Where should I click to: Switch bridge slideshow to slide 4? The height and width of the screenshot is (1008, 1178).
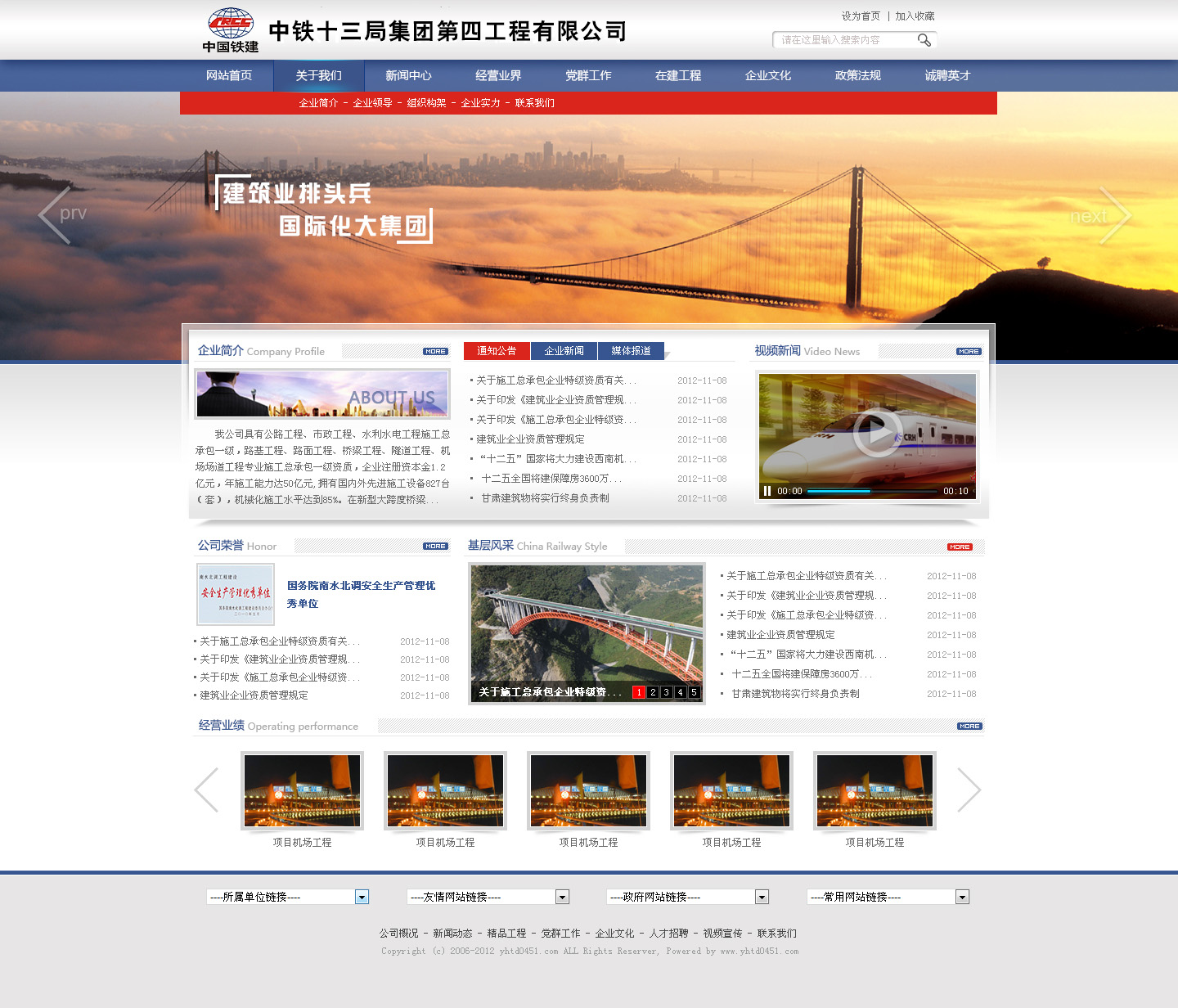click(681, 692)
